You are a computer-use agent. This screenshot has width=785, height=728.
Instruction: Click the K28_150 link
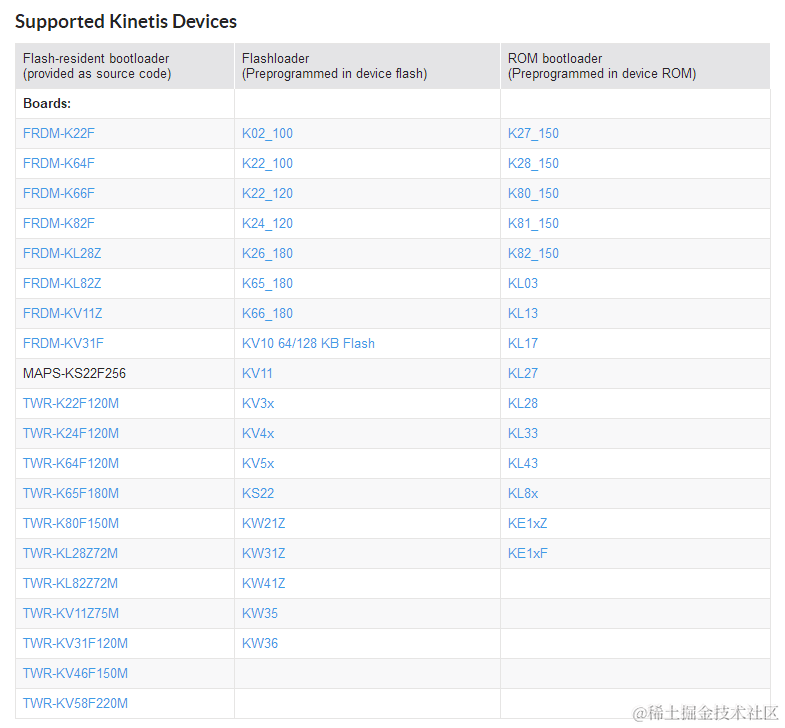coord(533,164)
